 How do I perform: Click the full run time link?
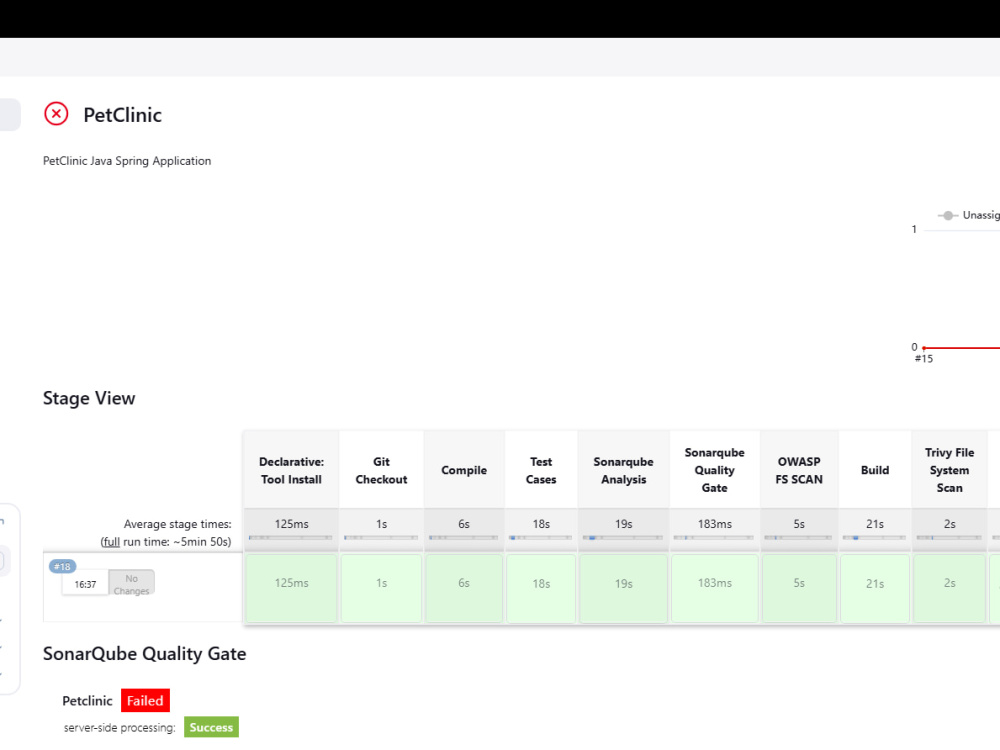(111, 541)
